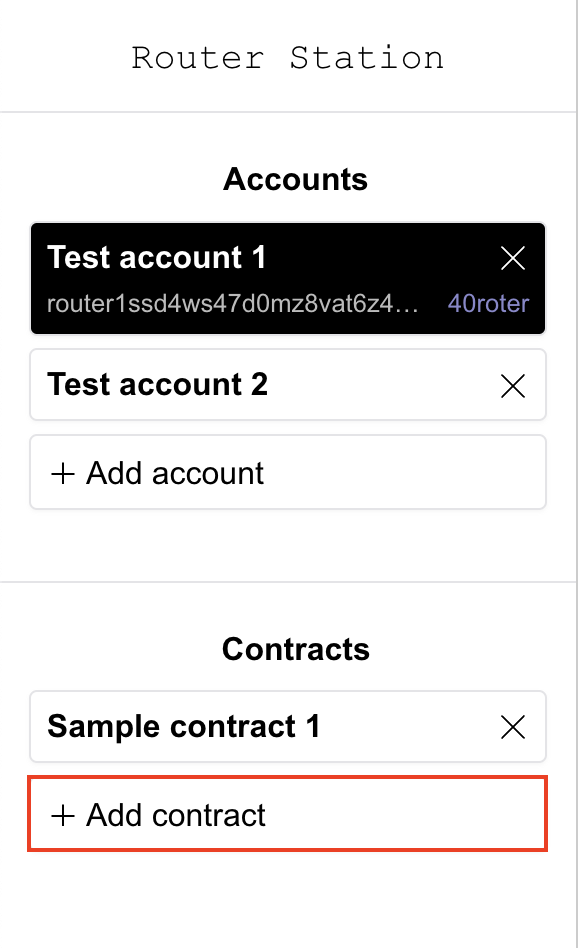Click the plus icon beside Add account
Viewport: 578px width, 948px height.
[x=63, y=473]
